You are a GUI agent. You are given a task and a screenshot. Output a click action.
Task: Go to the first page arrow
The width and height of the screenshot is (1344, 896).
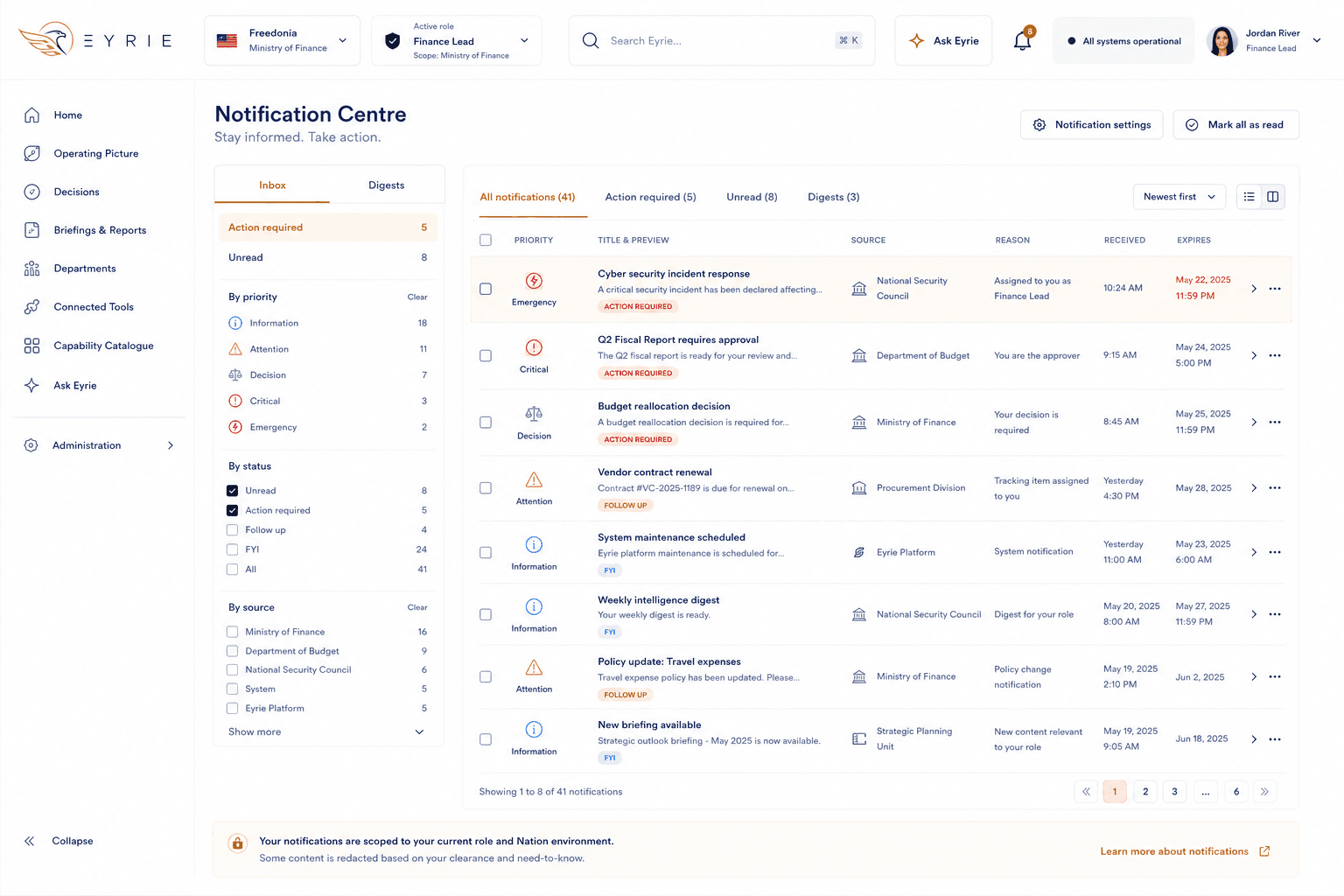(1086, 792)
